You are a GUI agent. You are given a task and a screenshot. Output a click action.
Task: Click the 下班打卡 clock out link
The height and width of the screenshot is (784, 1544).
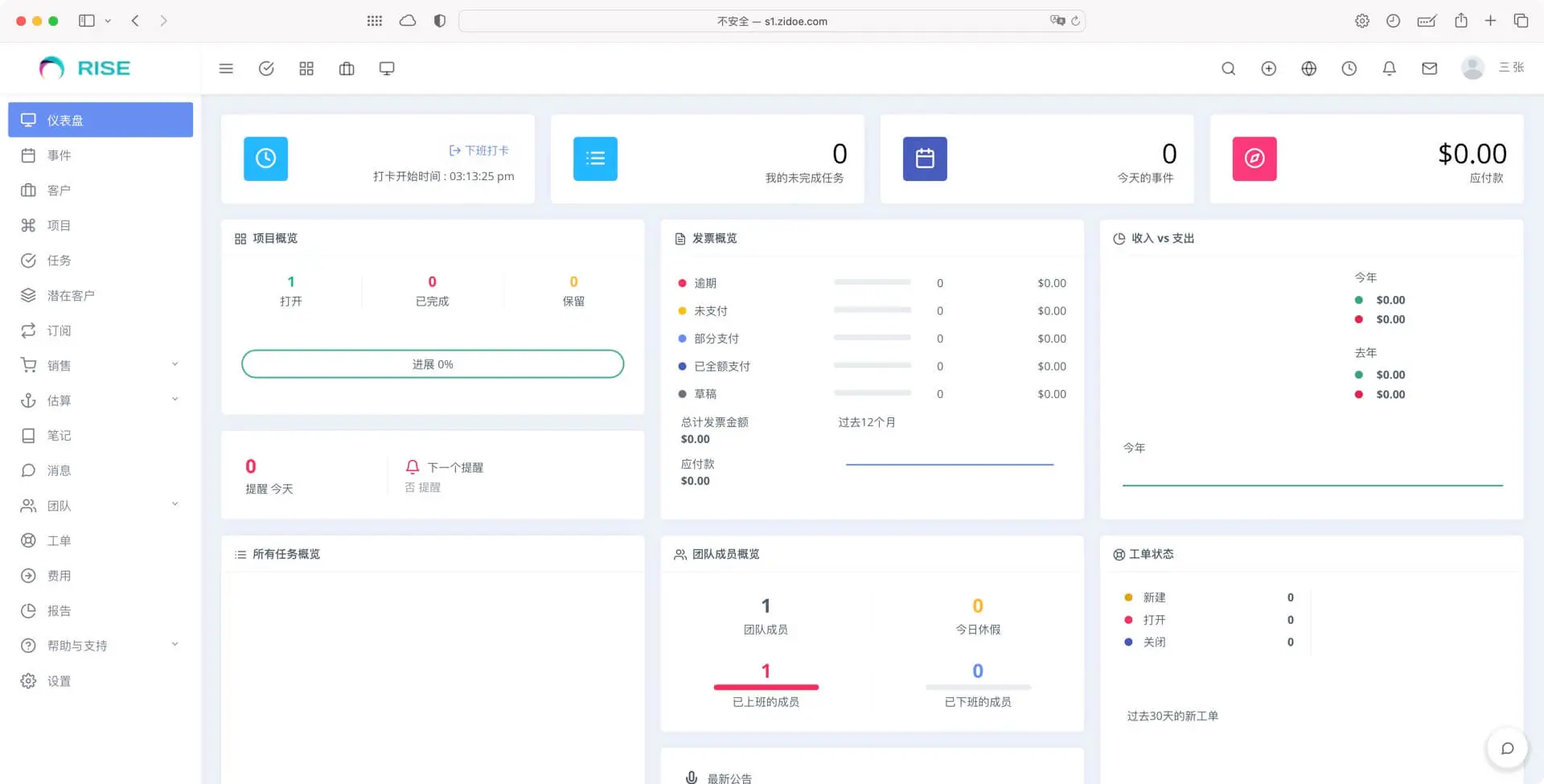click(479, 150)
